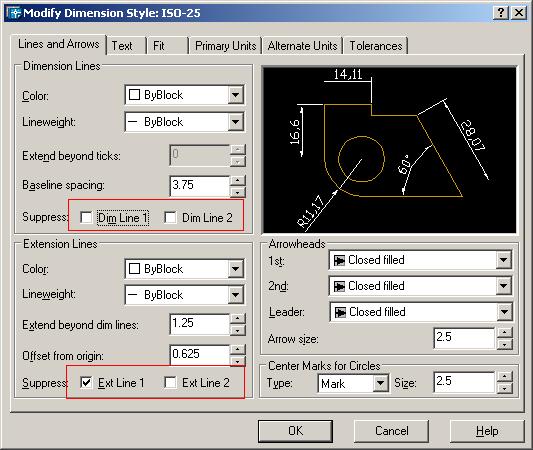Click the Baseline spacing value field
Viewport: 533px width, 450px height.
click(200, 185)
